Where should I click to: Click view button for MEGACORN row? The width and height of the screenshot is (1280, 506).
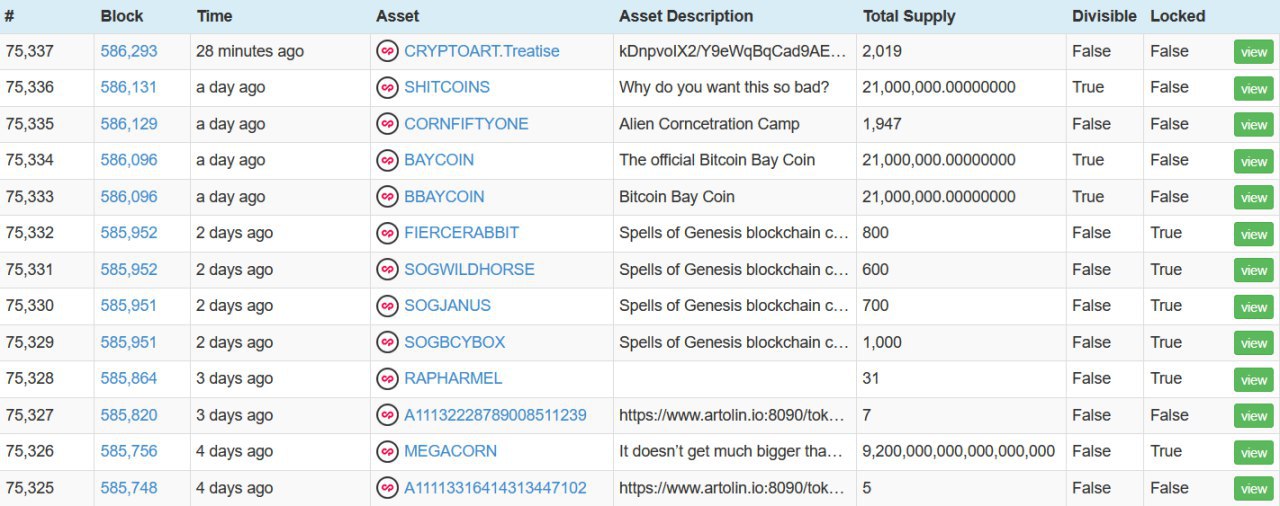point(1254,452)
